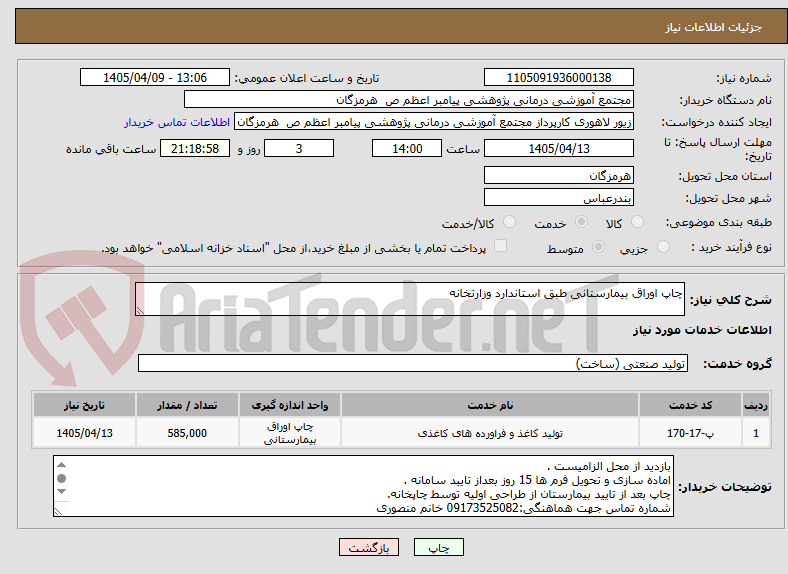
Task: Click the service group field تولید صنعتی (ساخت)
Action: coord(413,363)
